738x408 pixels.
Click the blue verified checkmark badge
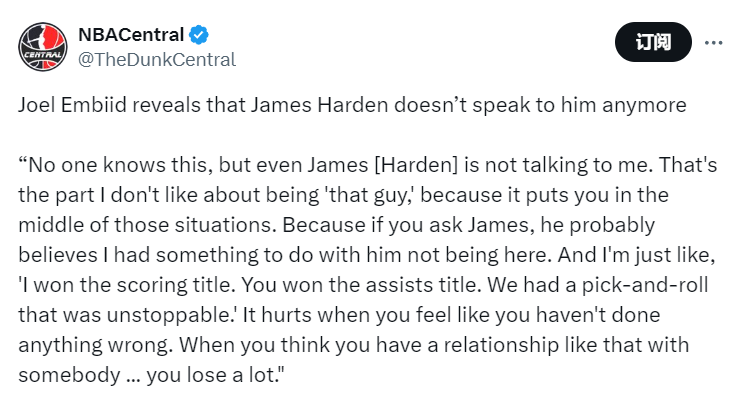click(x=199, y=35)
